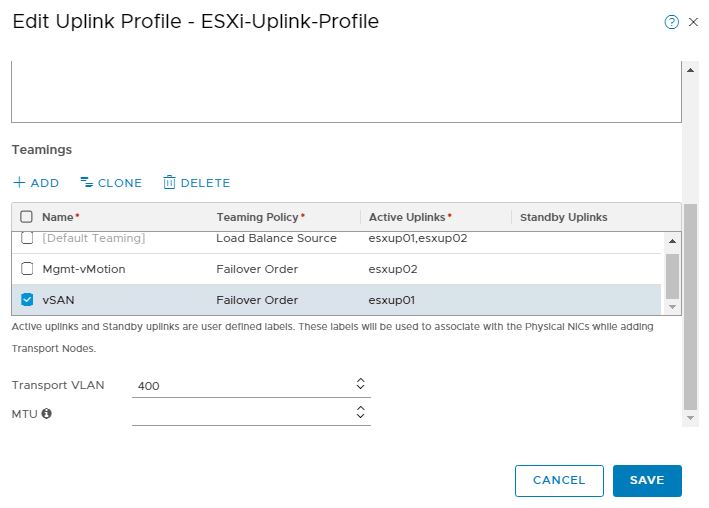The image size is (709, 508).
Task: Click the teamings table scrollbar down arrow
Action: click(672, 307)
